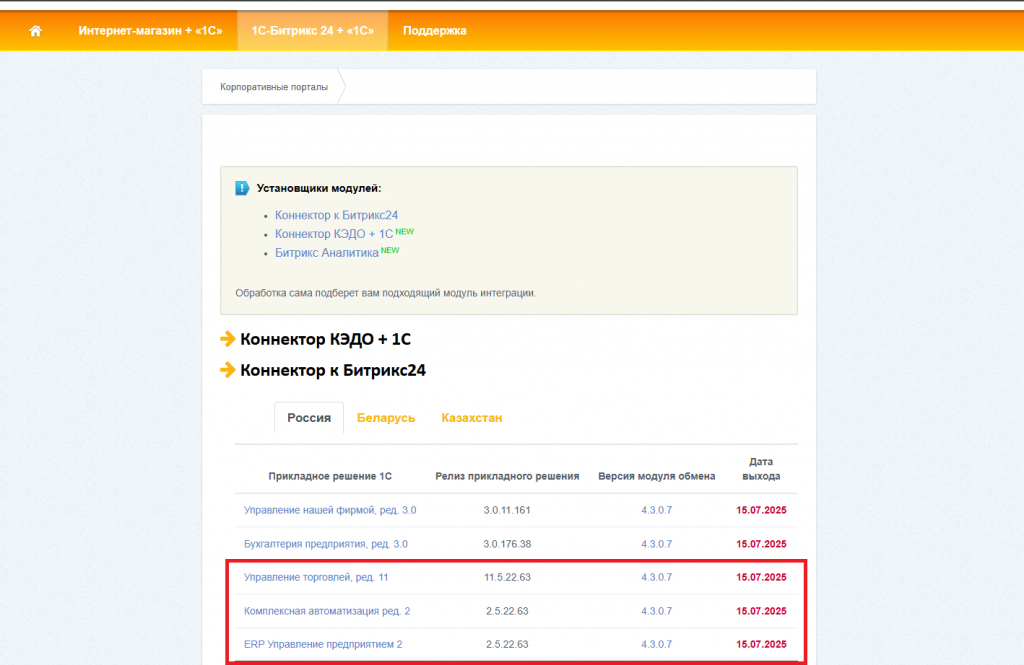This screenshot has width=1024, height=665.
Task: Click release 2.5.22.63 in Комплексная автоматизация row
Action: pos(507,611)
